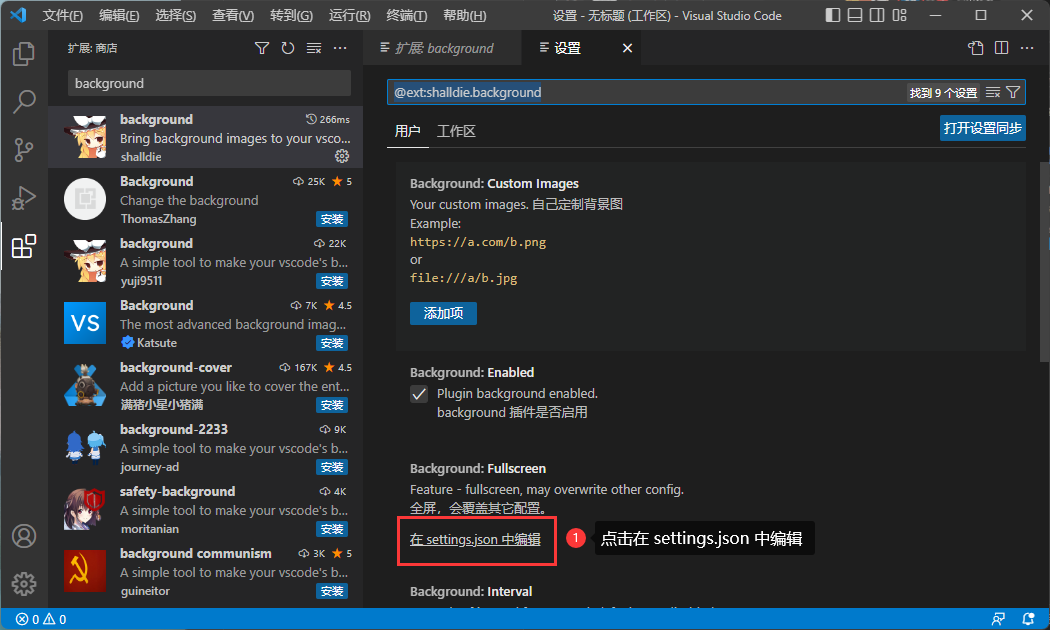Install the yuji9511 background extension
This screenshot has width=1050, height=630.
pos(332,281)
